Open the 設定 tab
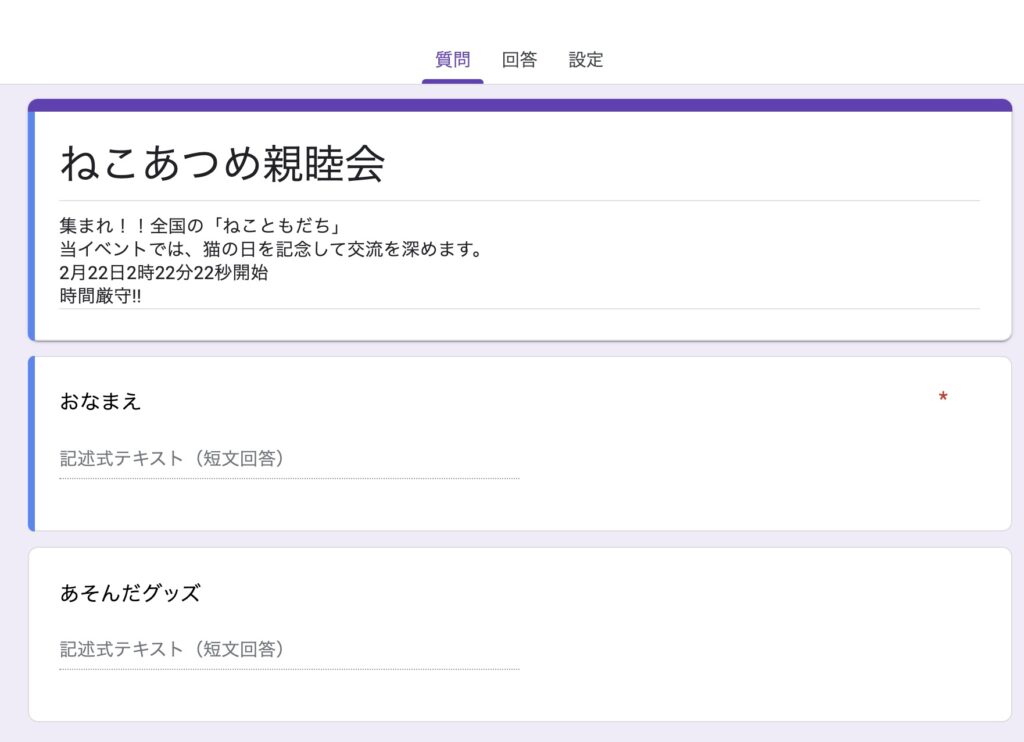Screen dimensions: 1024x742 [586, 59]
